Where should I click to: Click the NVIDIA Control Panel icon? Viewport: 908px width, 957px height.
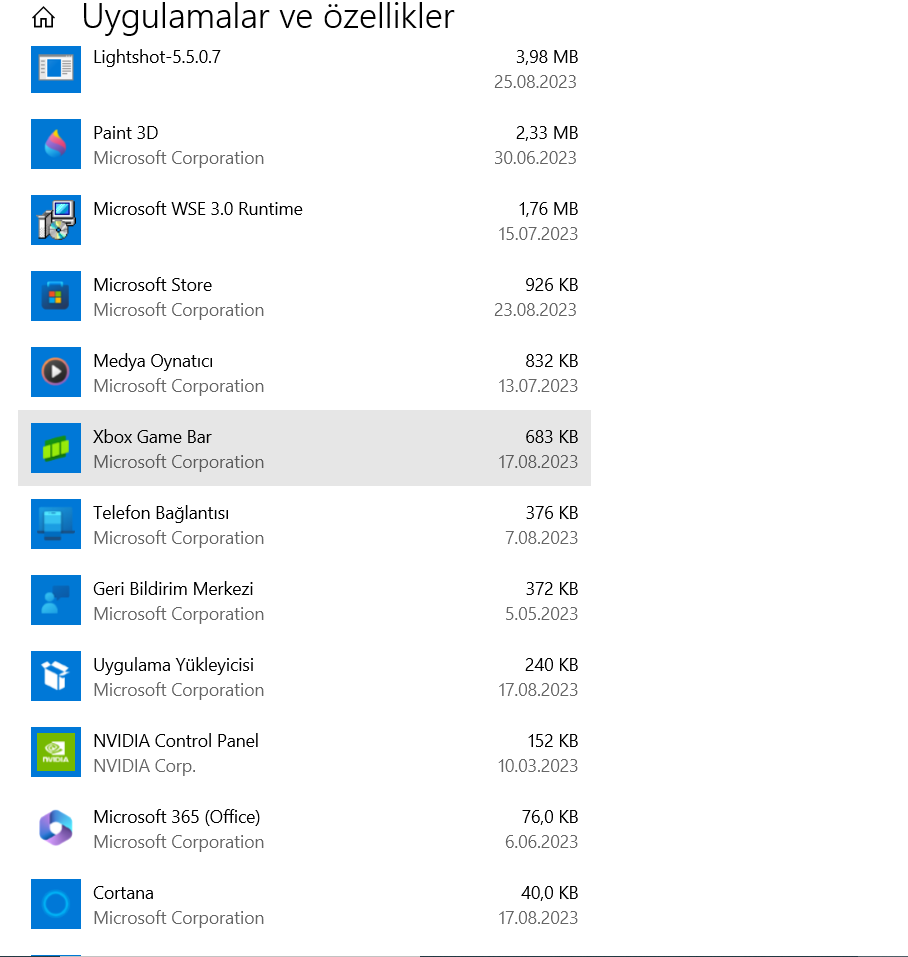tap(56, 752)
